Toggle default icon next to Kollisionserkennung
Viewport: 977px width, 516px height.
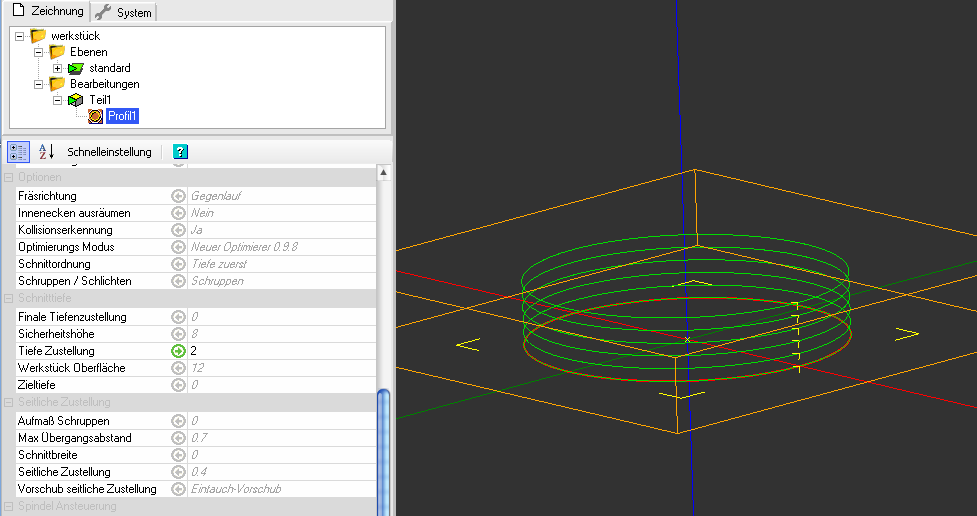coord(178,230)
